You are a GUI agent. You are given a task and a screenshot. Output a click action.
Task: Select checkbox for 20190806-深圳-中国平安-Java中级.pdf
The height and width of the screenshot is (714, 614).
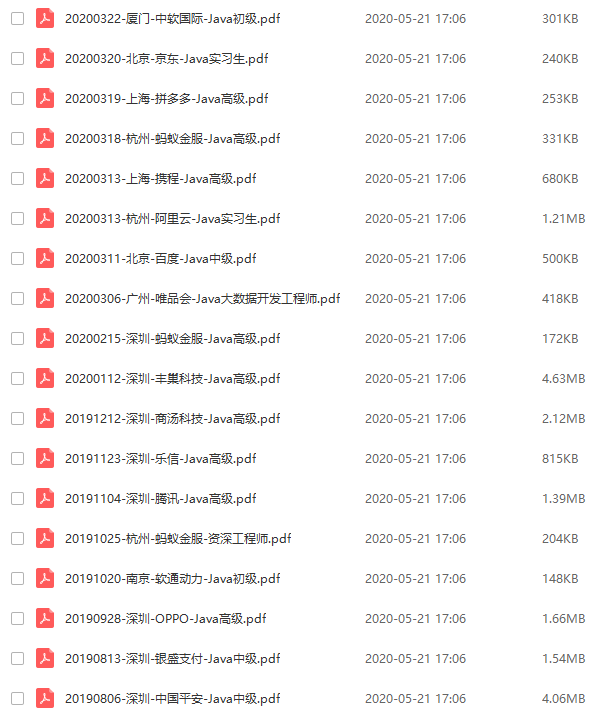point(17,699)
